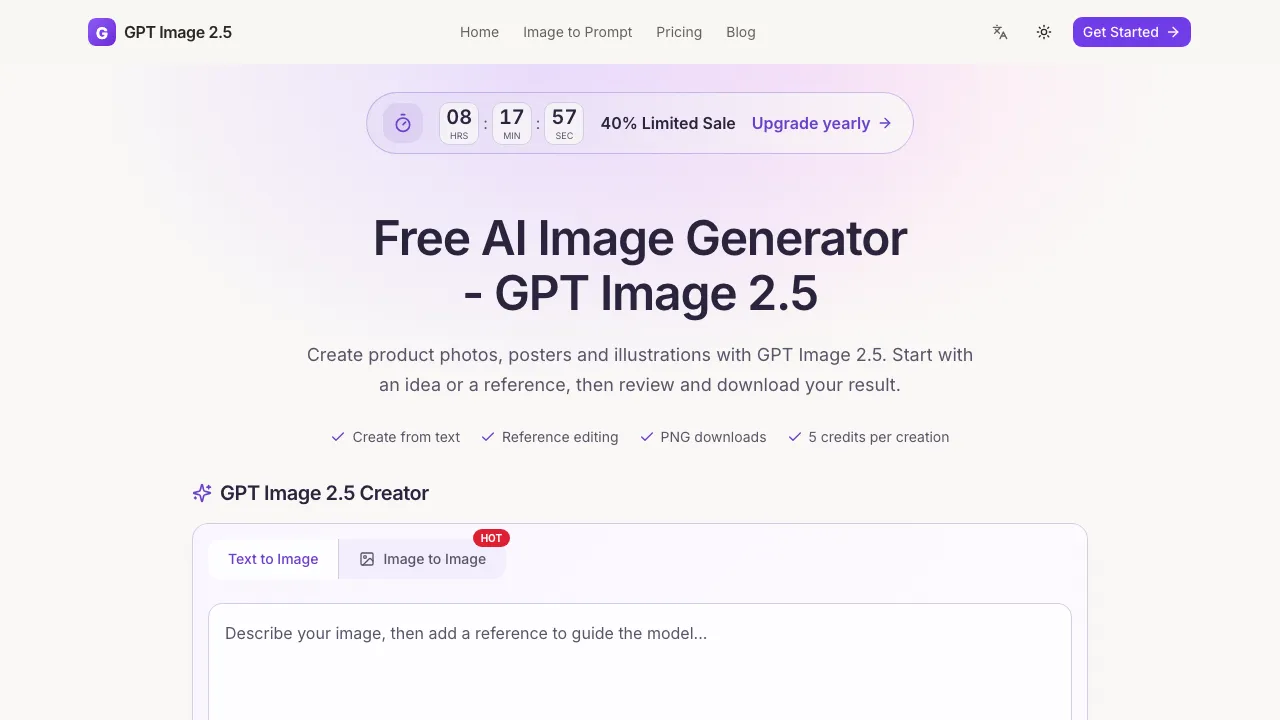This screenshot has width=1280, height=720.
Task: Click the 17 MIN countdown box
Action: tap(512, 124)
